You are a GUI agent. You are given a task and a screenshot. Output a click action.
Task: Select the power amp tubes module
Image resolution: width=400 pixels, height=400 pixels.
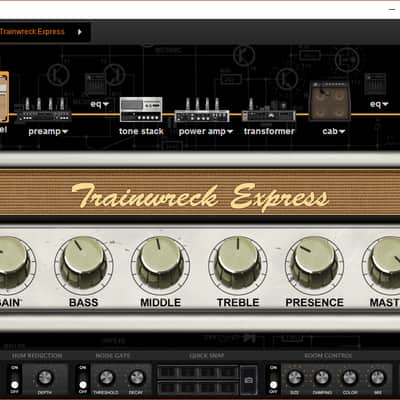(202, 110)
